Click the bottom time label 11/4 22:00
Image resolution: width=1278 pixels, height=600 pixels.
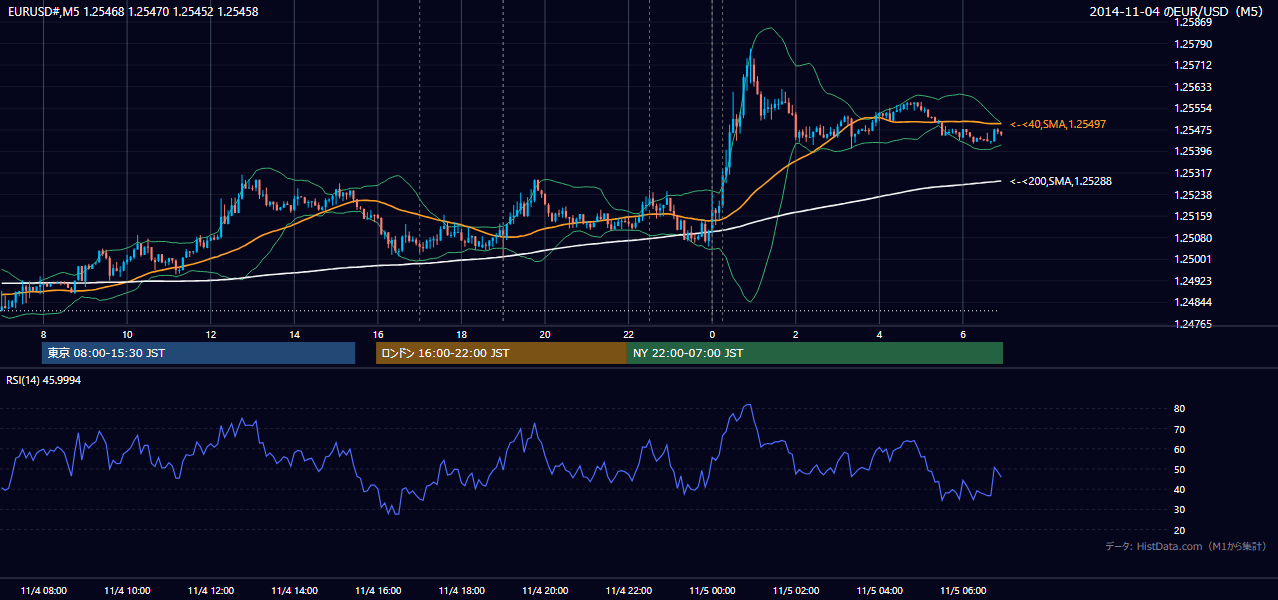pyautogui.click(x=628, y=590)
